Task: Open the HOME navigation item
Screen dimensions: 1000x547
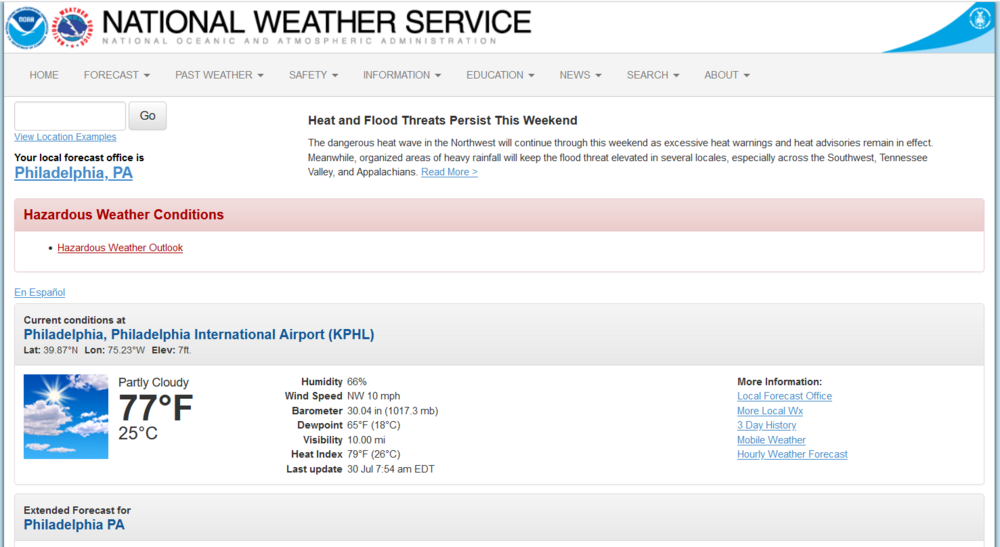Action: point(44,75)
